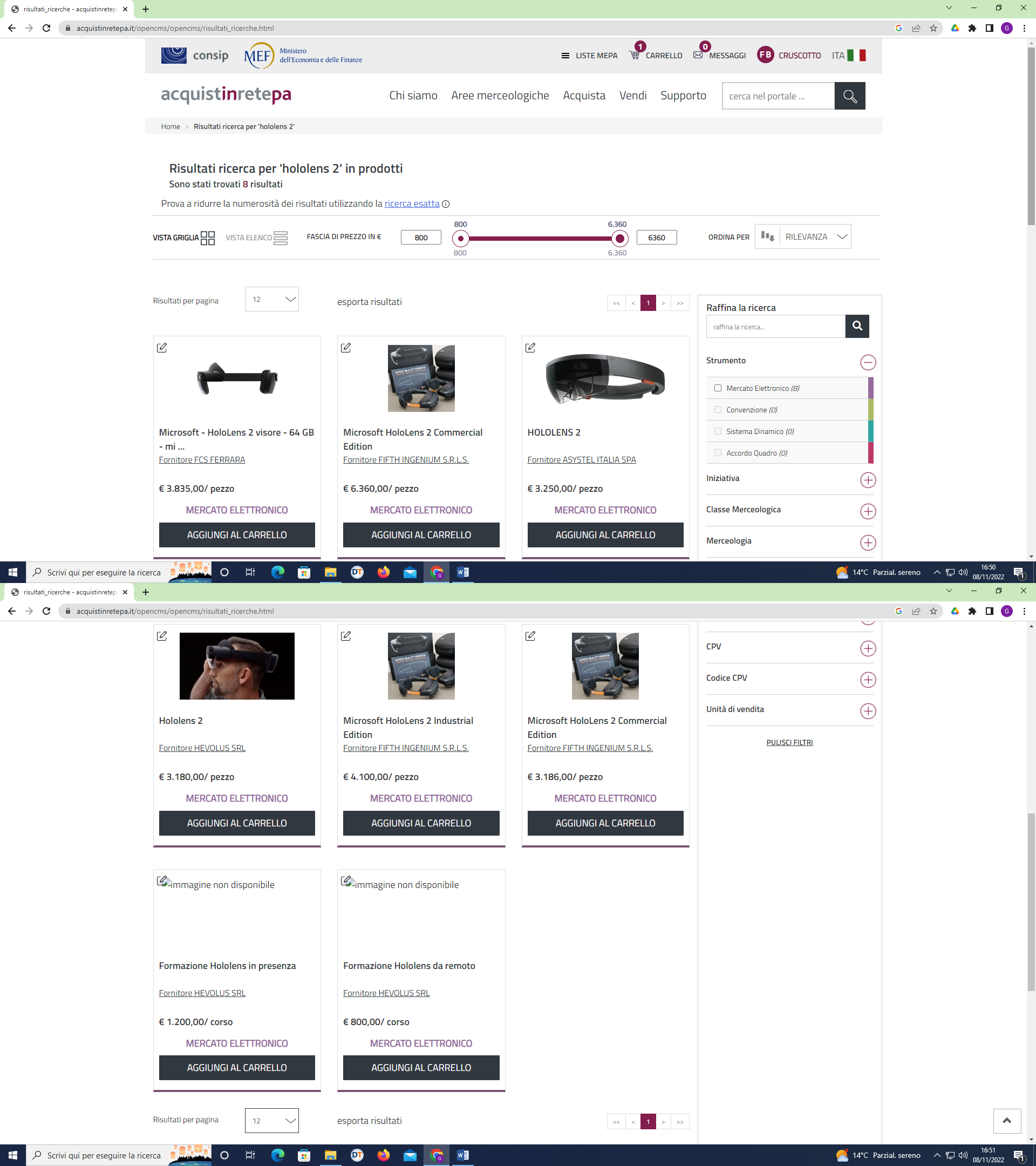Expand the Iniziativa filter

(x=868, y=480)
